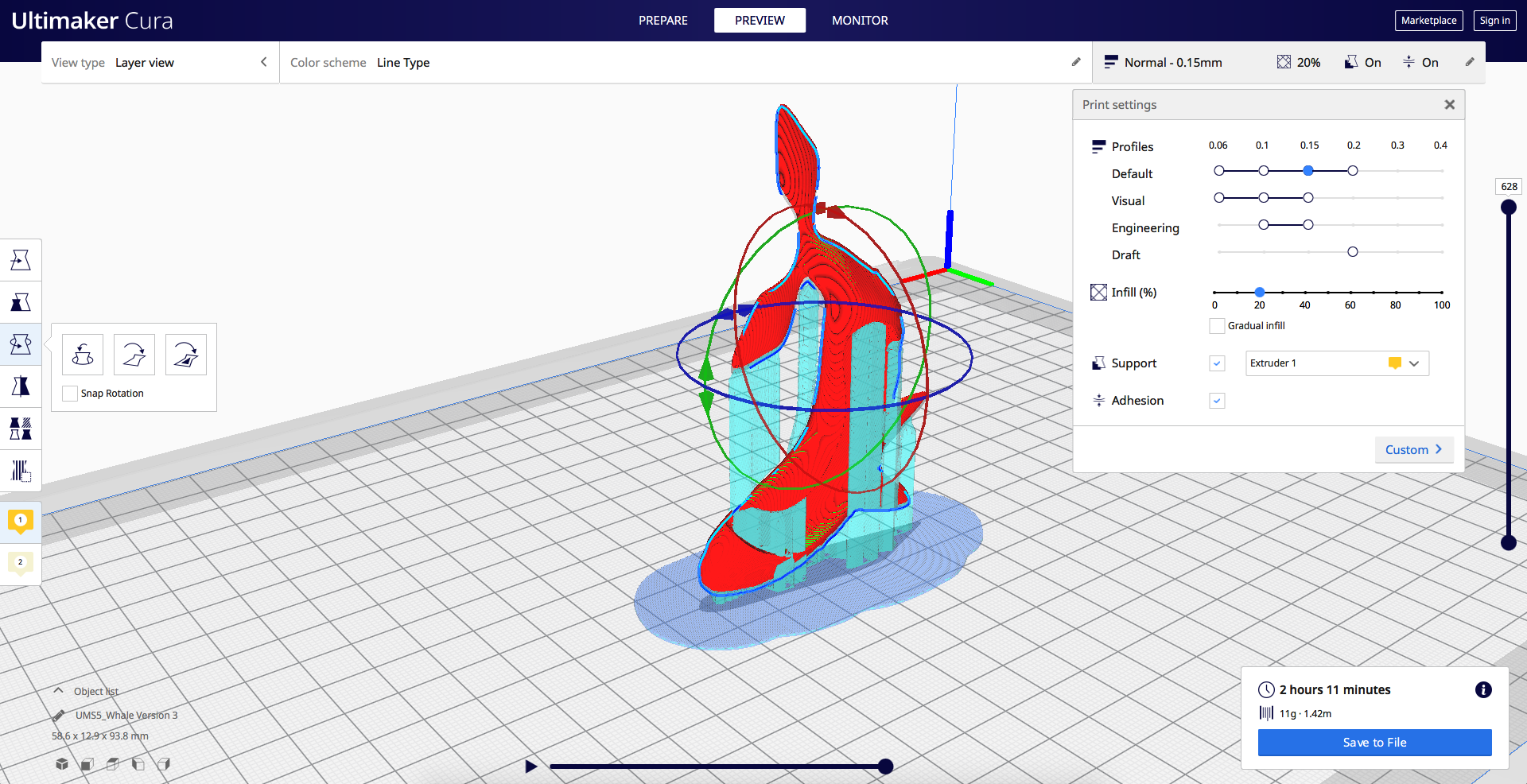Click Save to File

1374,743
